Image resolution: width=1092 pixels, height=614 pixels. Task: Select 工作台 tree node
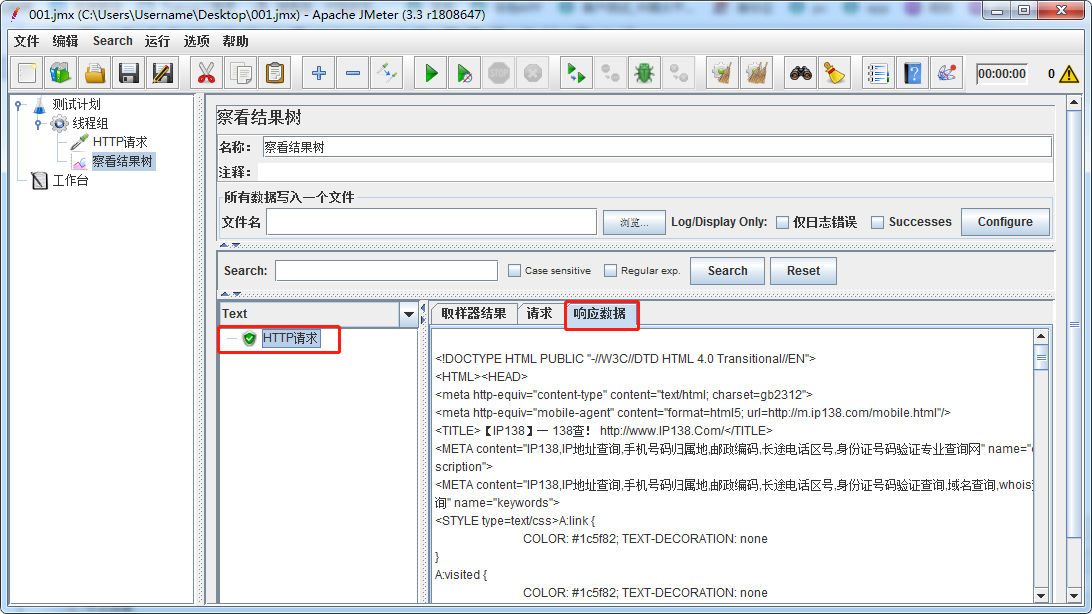(x=70, y=181)
